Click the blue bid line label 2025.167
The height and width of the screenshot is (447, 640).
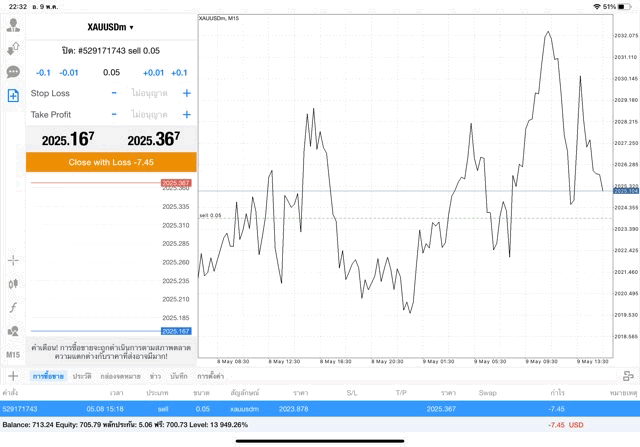(x=176, y=331)
